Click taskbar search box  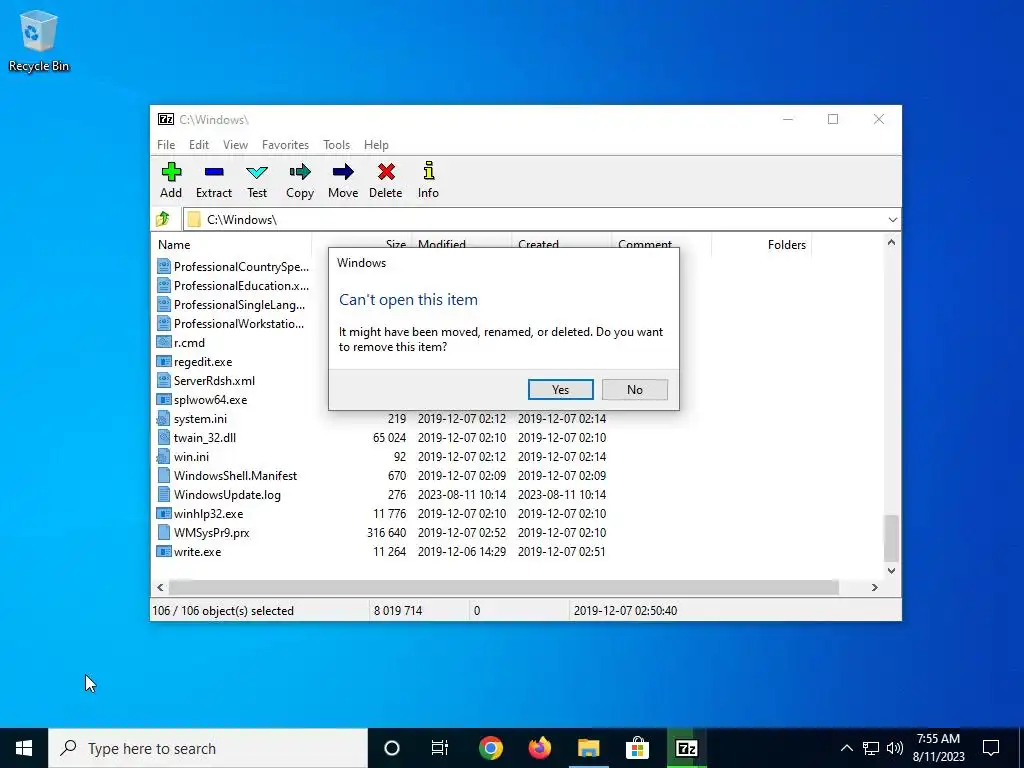208,748
